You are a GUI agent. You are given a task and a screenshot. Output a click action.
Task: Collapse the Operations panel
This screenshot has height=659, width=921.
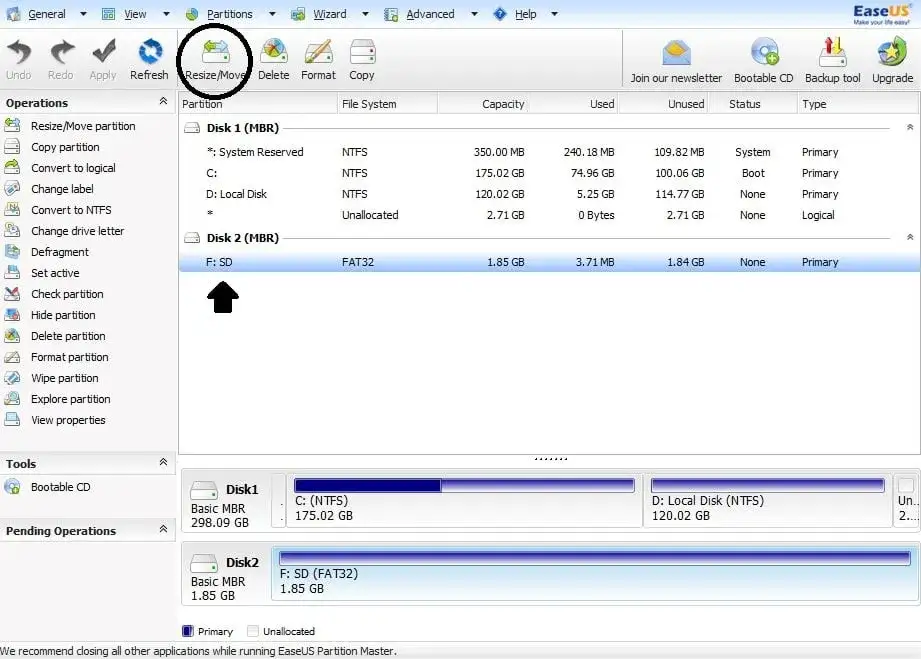(x=163, y=102)
